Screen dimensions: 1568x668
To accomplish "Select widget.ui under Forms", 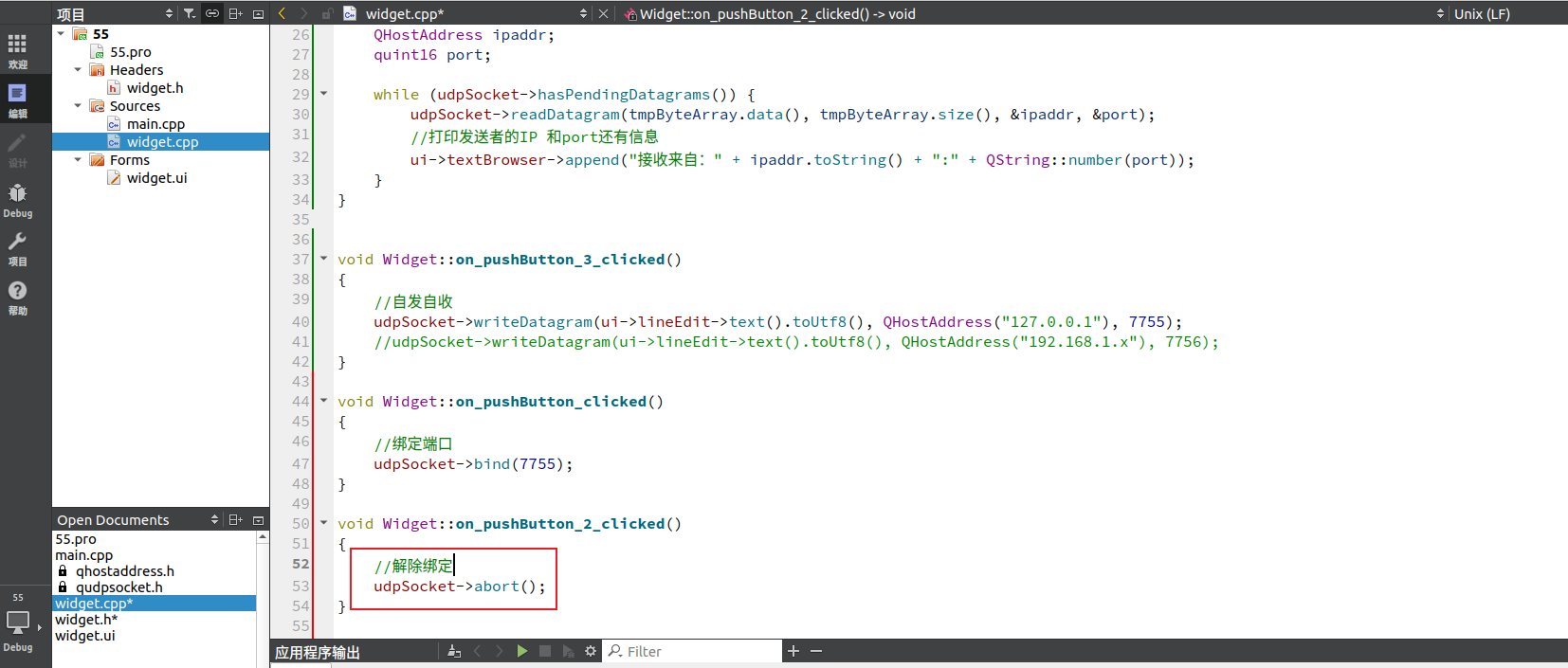I will click(x=156, y=178).
